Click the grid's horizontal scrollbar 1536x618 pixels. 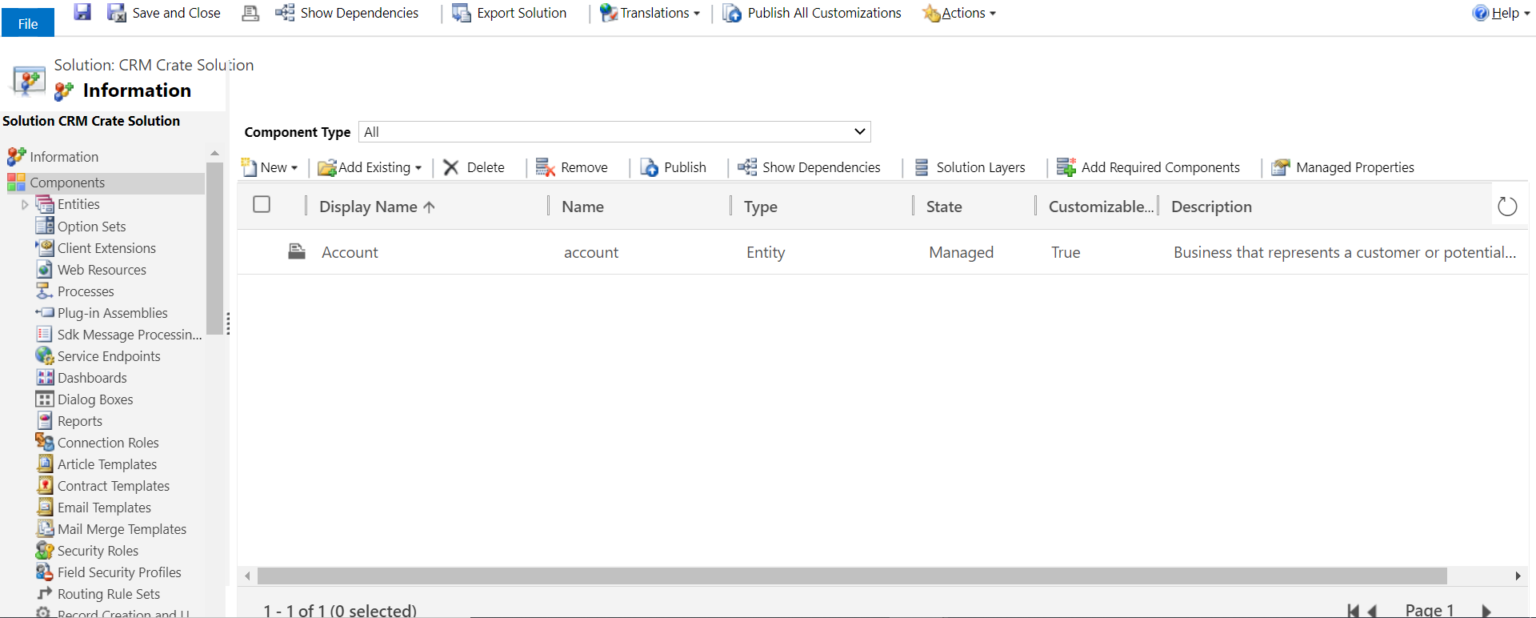(x=852, y=576)
